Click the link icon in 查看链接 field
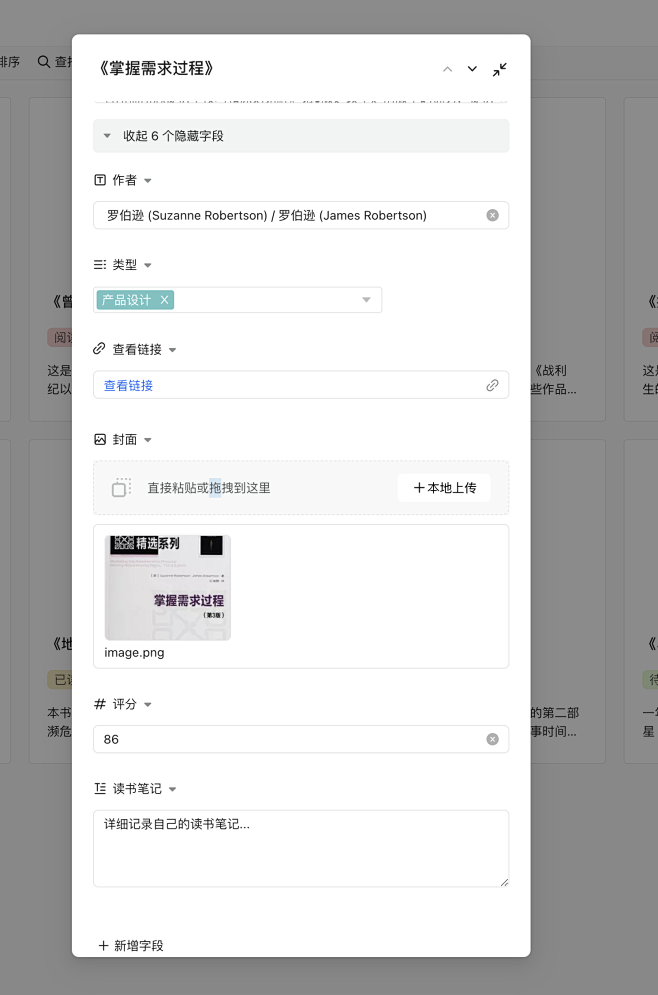The width and height of the screenshot is (658, 995). tap(492, 385)
